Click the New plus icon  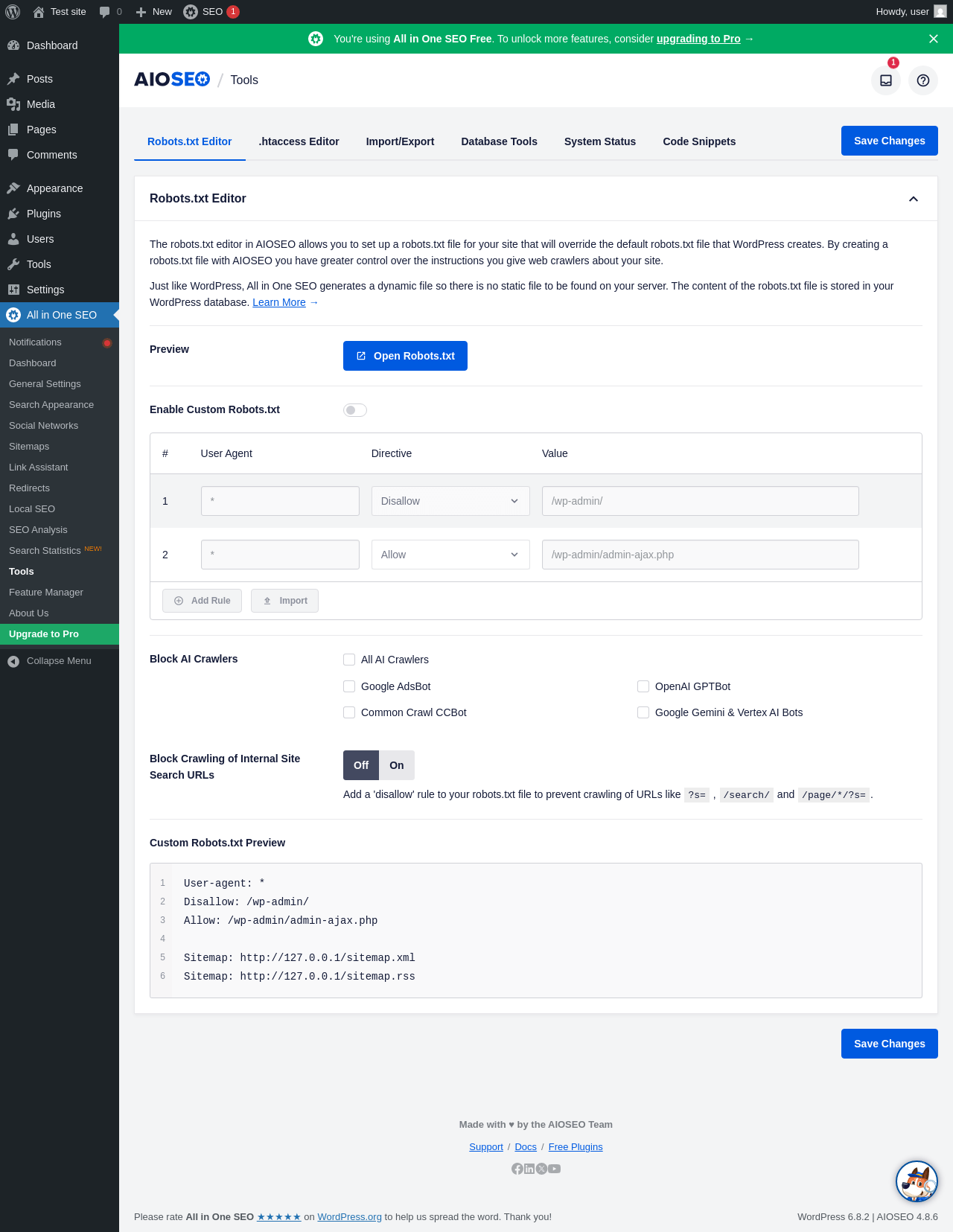coord(141,12)
